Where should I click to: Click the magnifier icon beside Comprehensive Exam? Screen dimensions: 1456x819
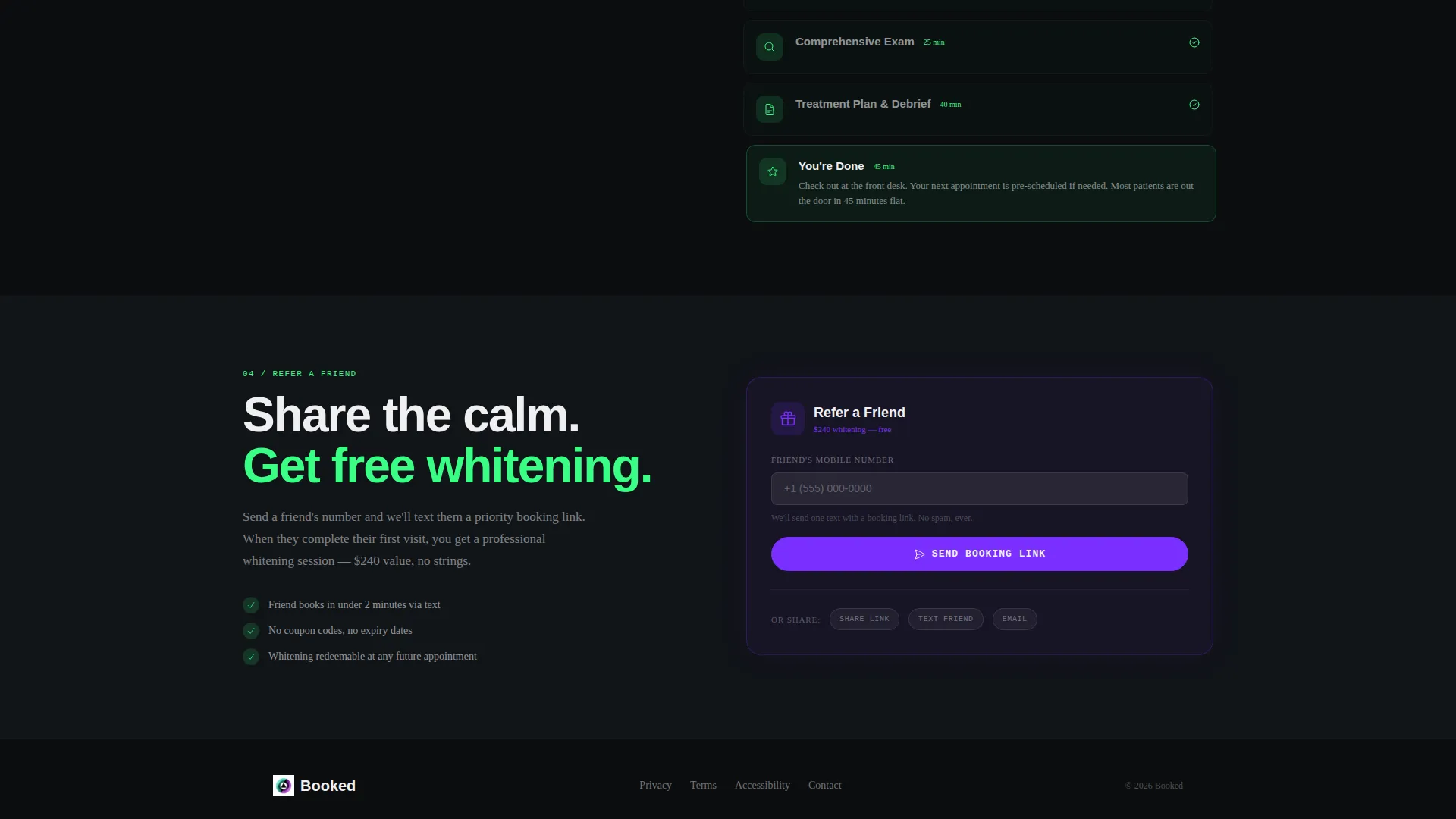pyautogui.click(x=769, y=47)
